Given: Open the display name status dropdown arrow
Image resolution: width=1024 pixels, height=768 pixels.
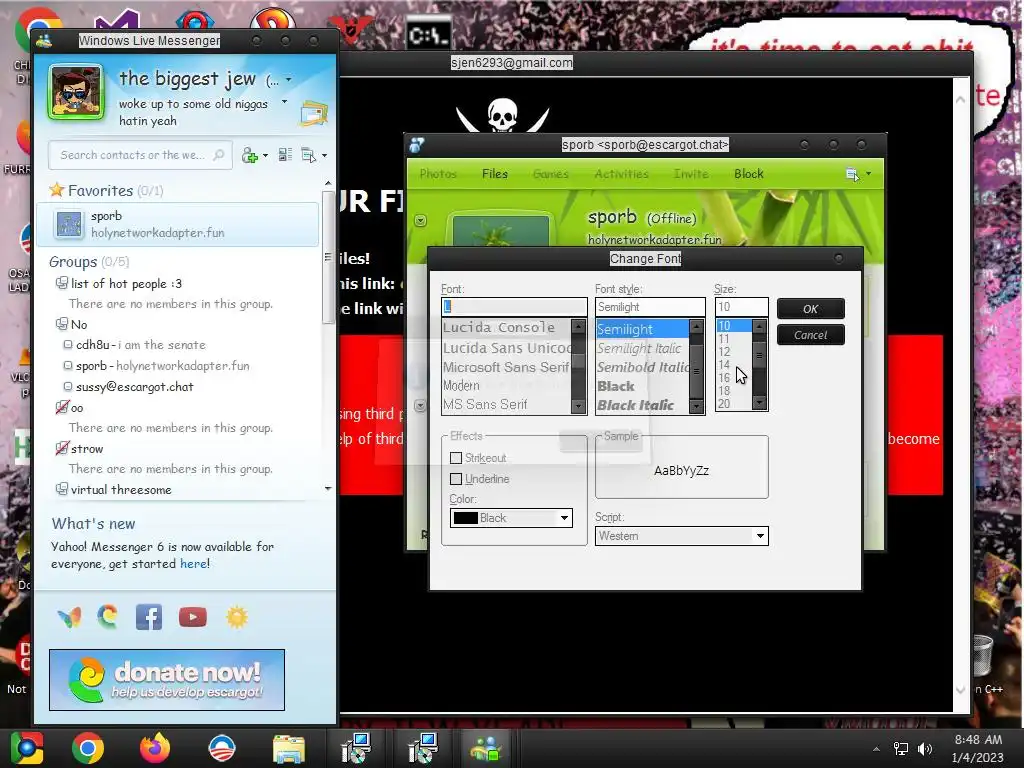Looking at the screenshot, I should click(289, 80).
